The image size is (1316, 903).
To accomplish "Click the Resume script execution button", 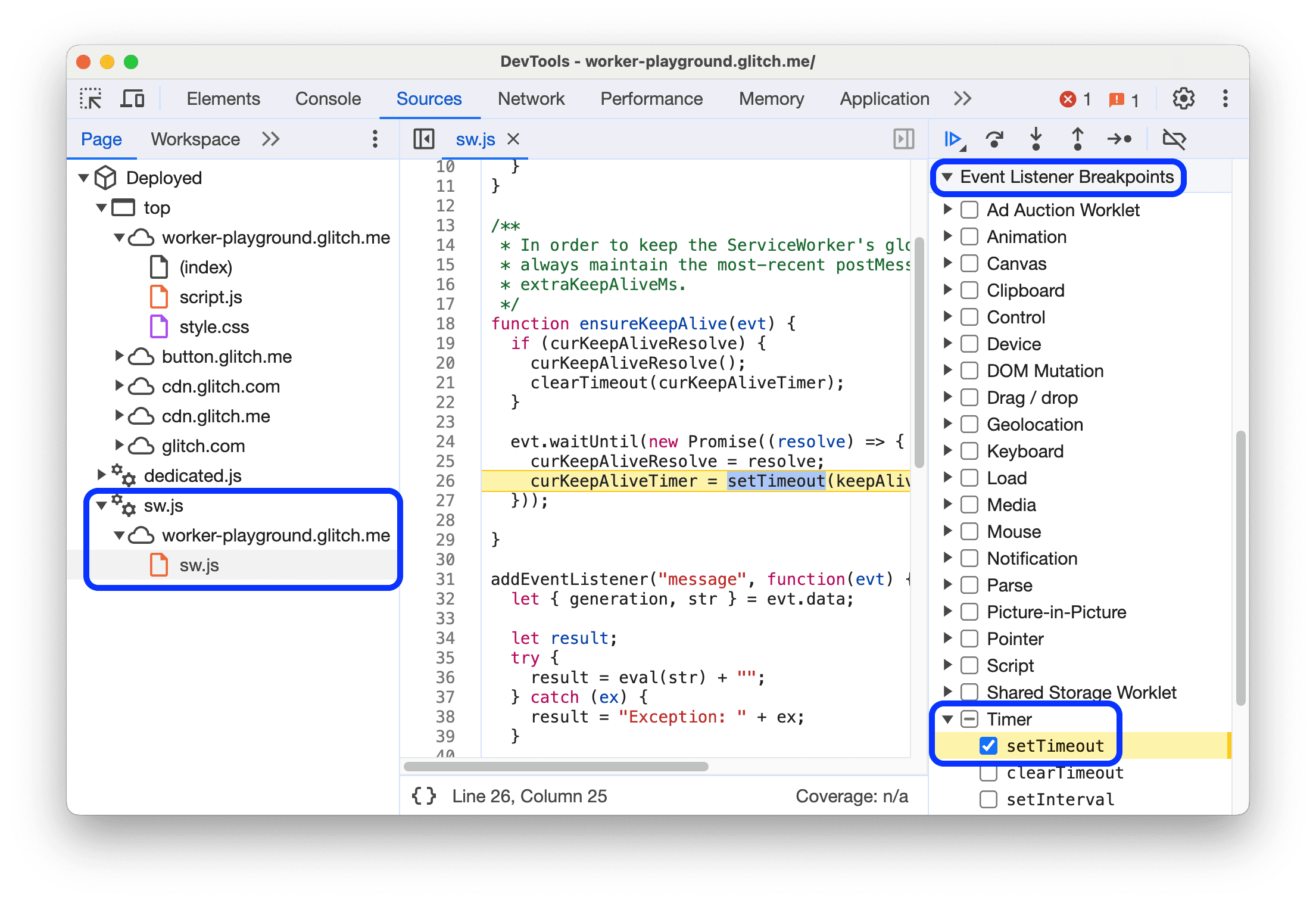I will [x=953, y=139].
